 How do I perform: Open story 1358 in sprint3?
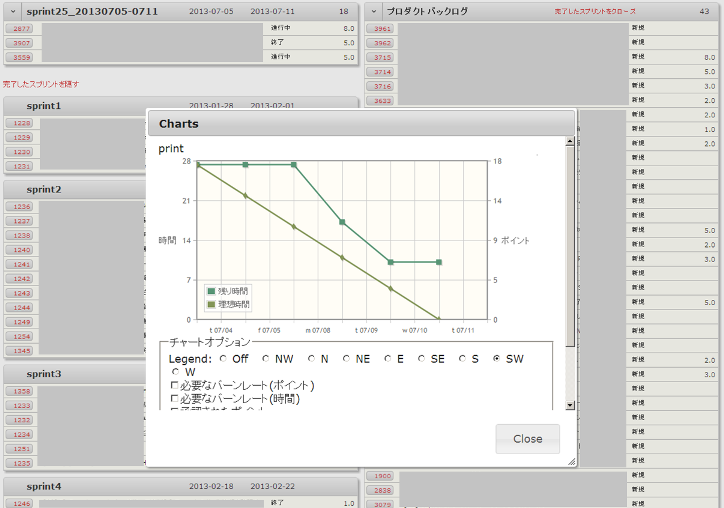21,391
